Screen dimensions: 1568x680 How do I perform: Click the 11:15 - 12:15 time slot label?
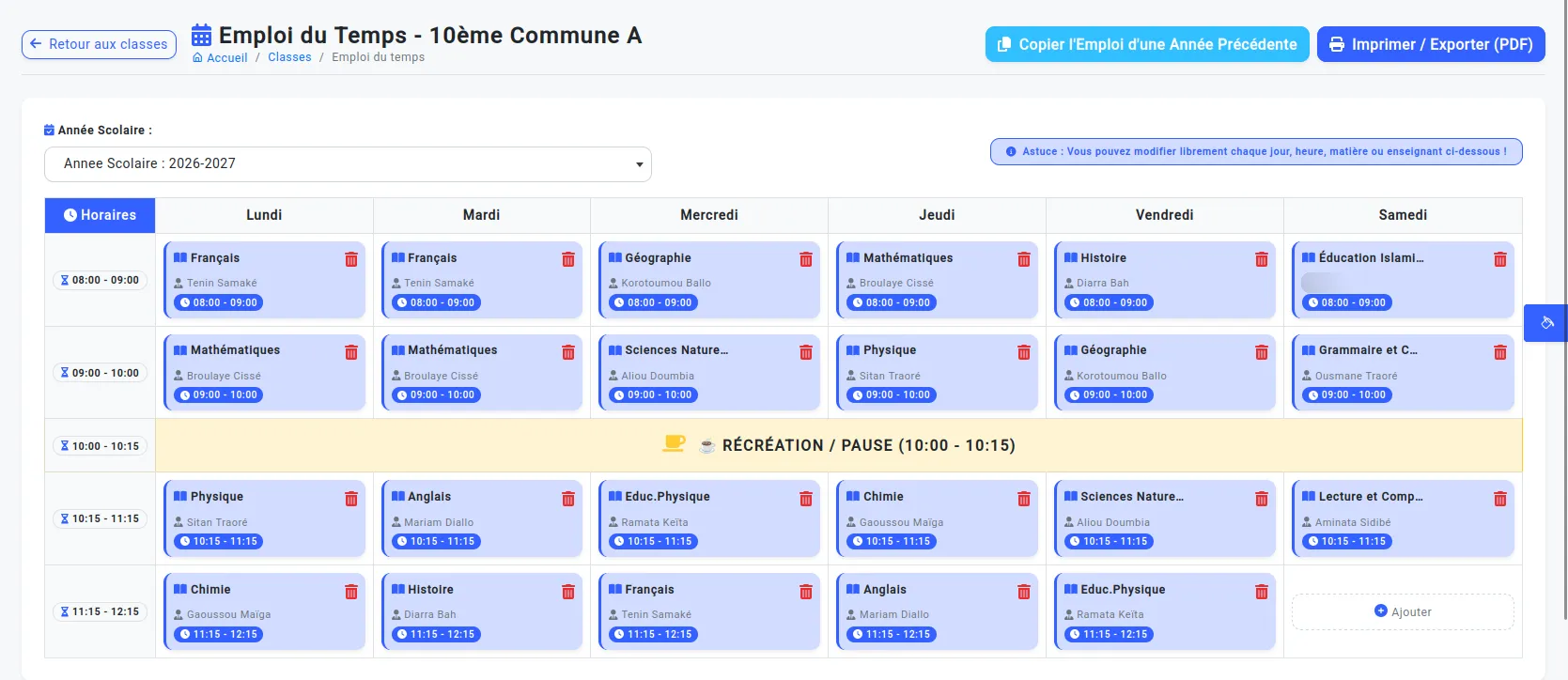[x=100, y=611]
